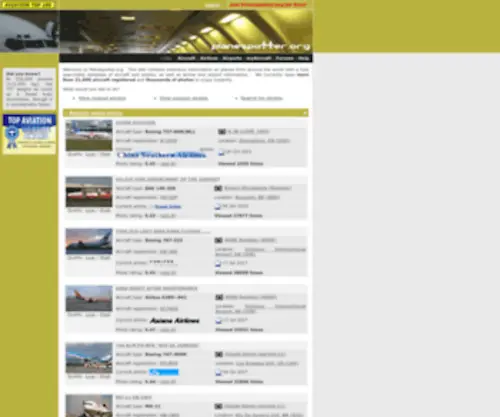This screenshot has height=417, width=500.
Task: Click the camera icon in the BAe 146 listing
Action: coord(218,188)
